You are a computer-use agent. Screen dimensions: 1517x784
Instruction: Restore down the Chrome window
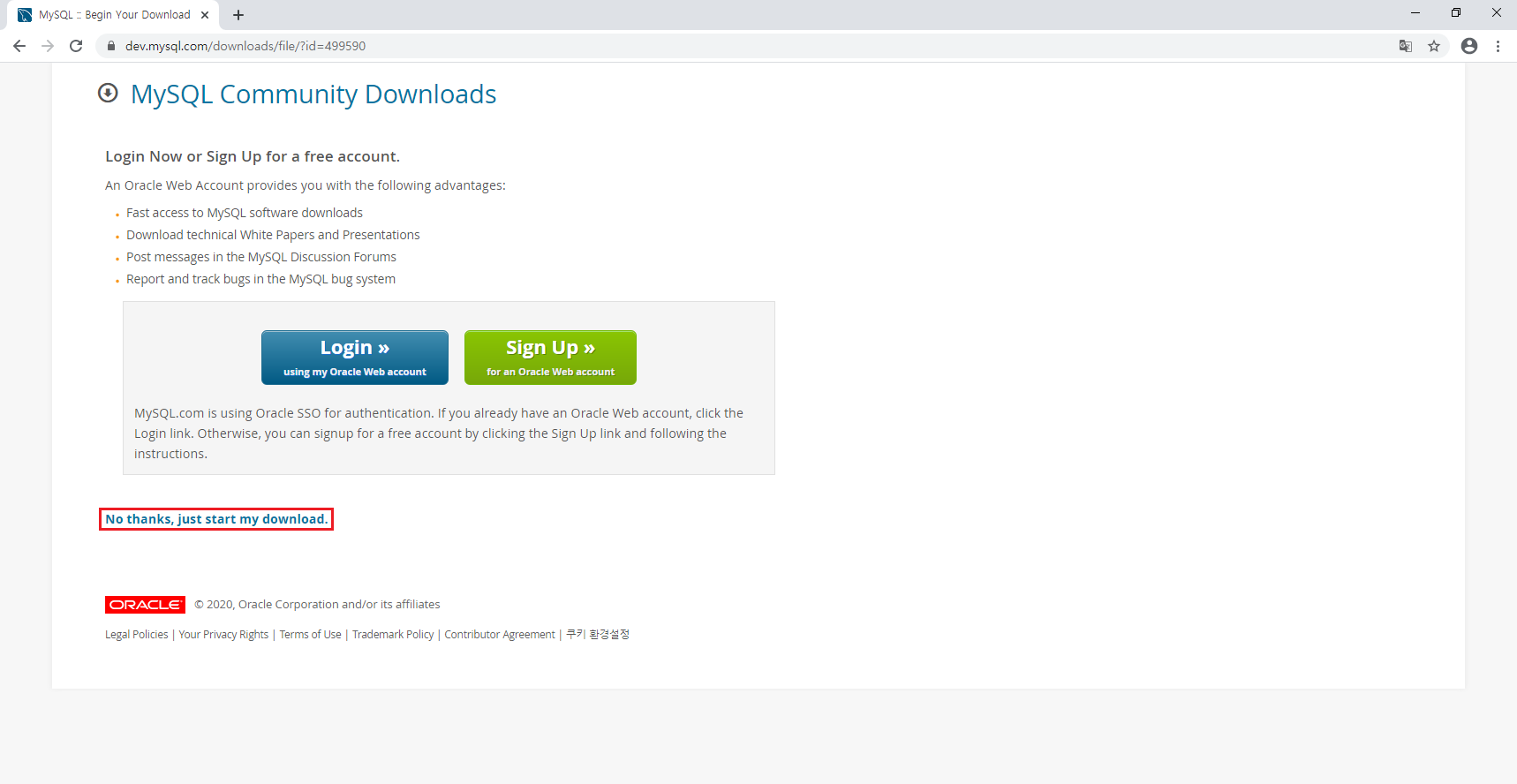(1456, 13)
